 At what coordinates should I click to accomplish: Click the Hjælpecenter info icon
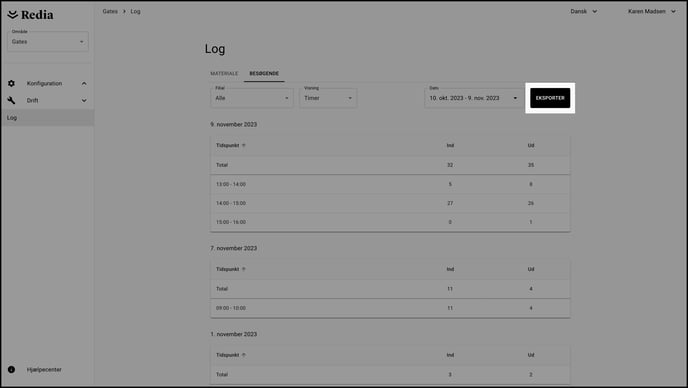click(x=11, y=370)
